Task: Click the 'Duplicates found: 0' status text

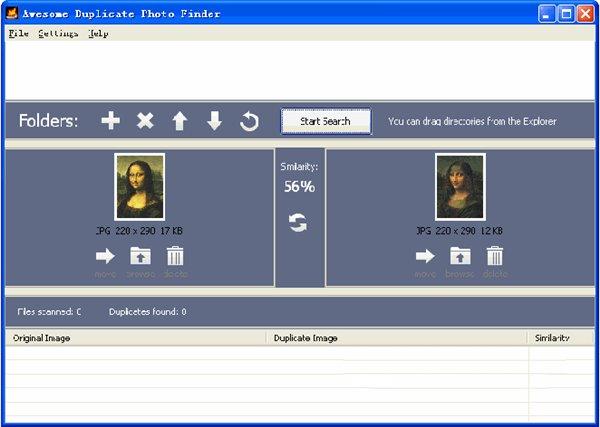Action: [x=148, y=312]
